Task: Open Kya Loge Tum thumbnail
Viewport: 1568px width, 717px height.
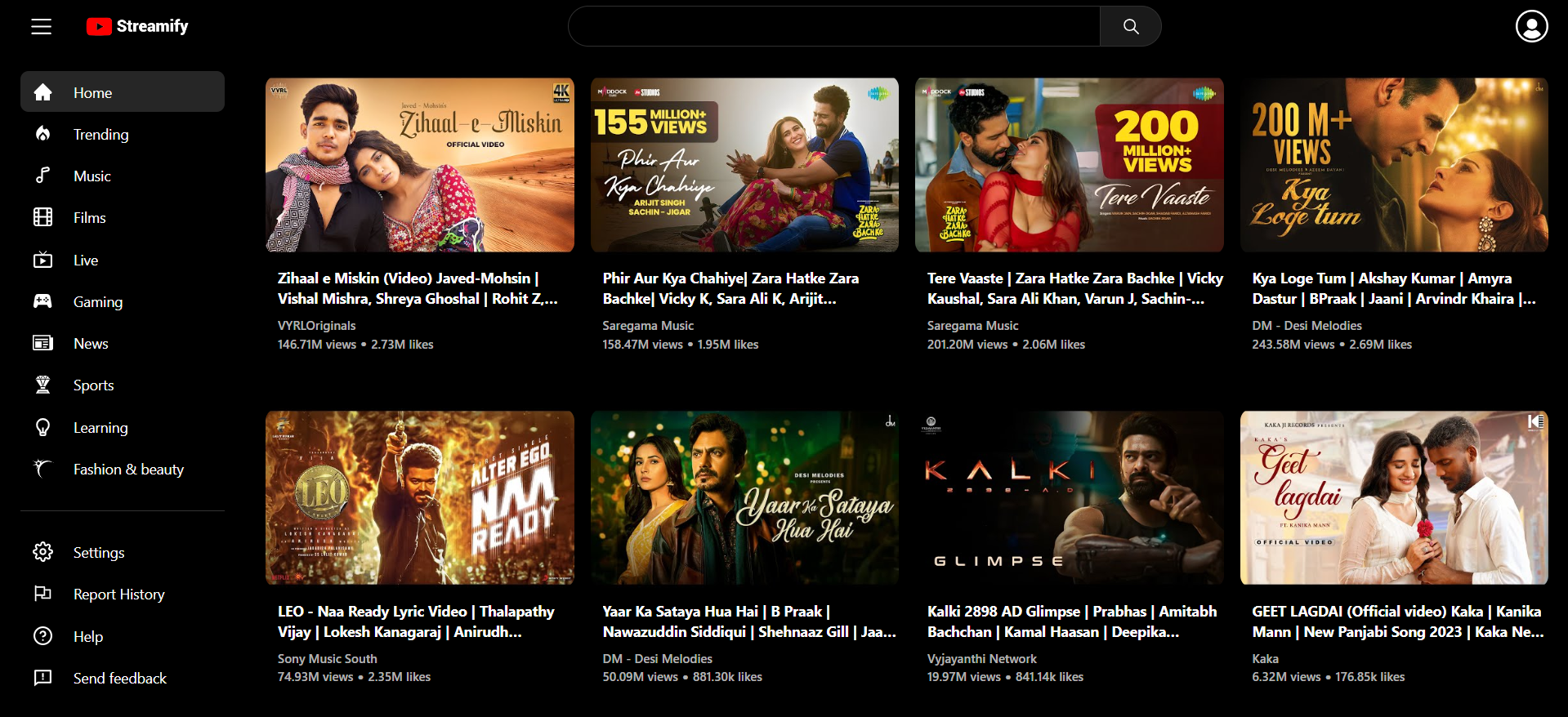Action: 1394,165
